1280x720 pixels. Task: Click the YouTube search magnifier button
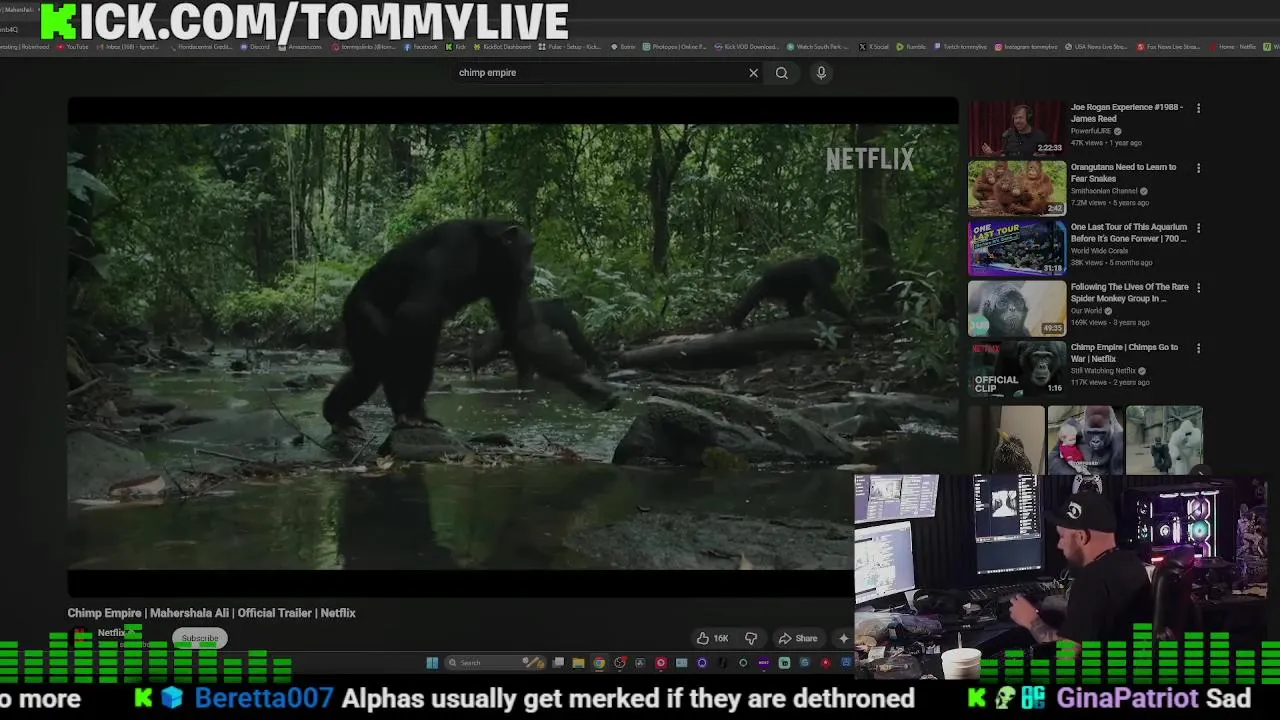[782, 72]
